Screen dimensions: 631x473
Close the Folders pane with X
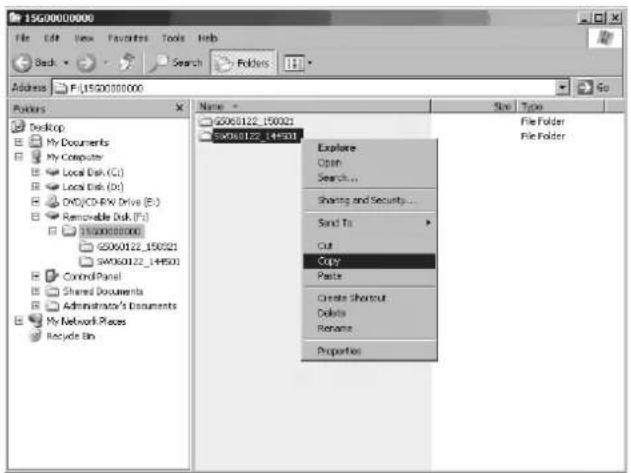[x=180, y=107]
